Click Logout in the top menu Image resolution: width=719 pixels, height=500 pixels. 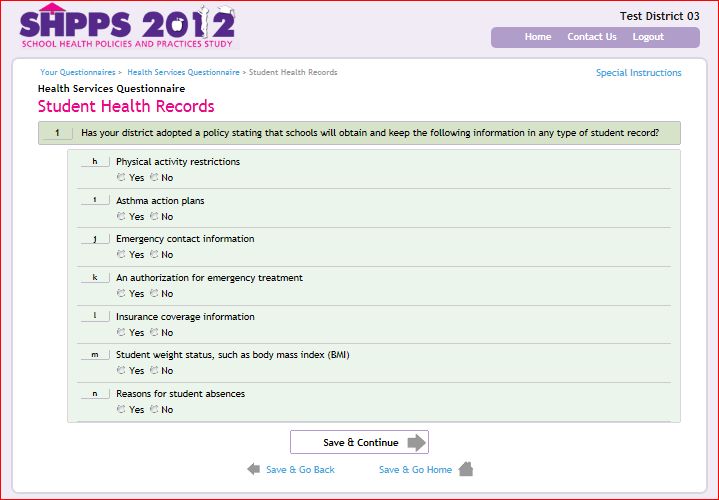(x=648, y=37)
